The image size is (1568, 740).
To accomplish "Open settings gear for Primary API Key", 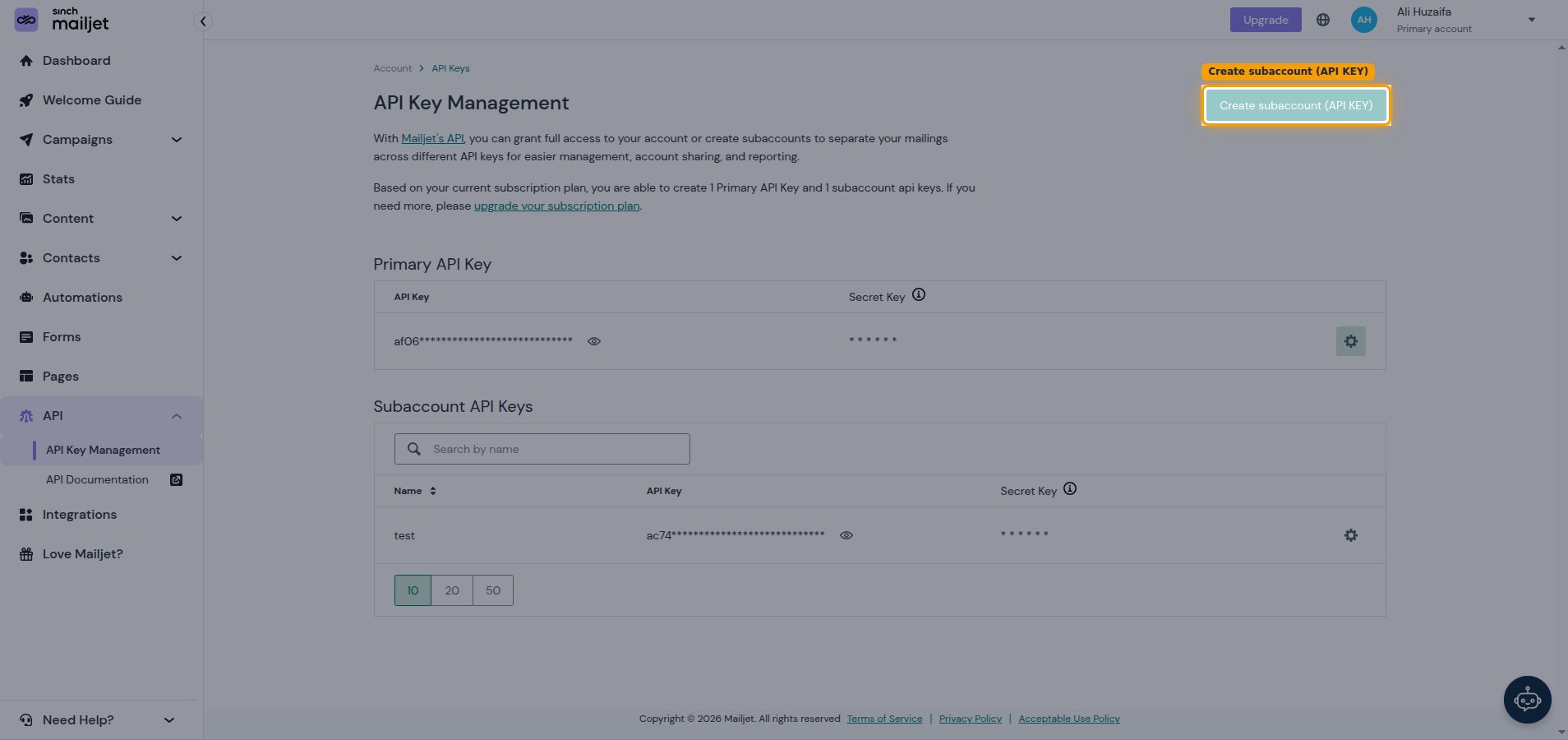I will coord(1351,341).
